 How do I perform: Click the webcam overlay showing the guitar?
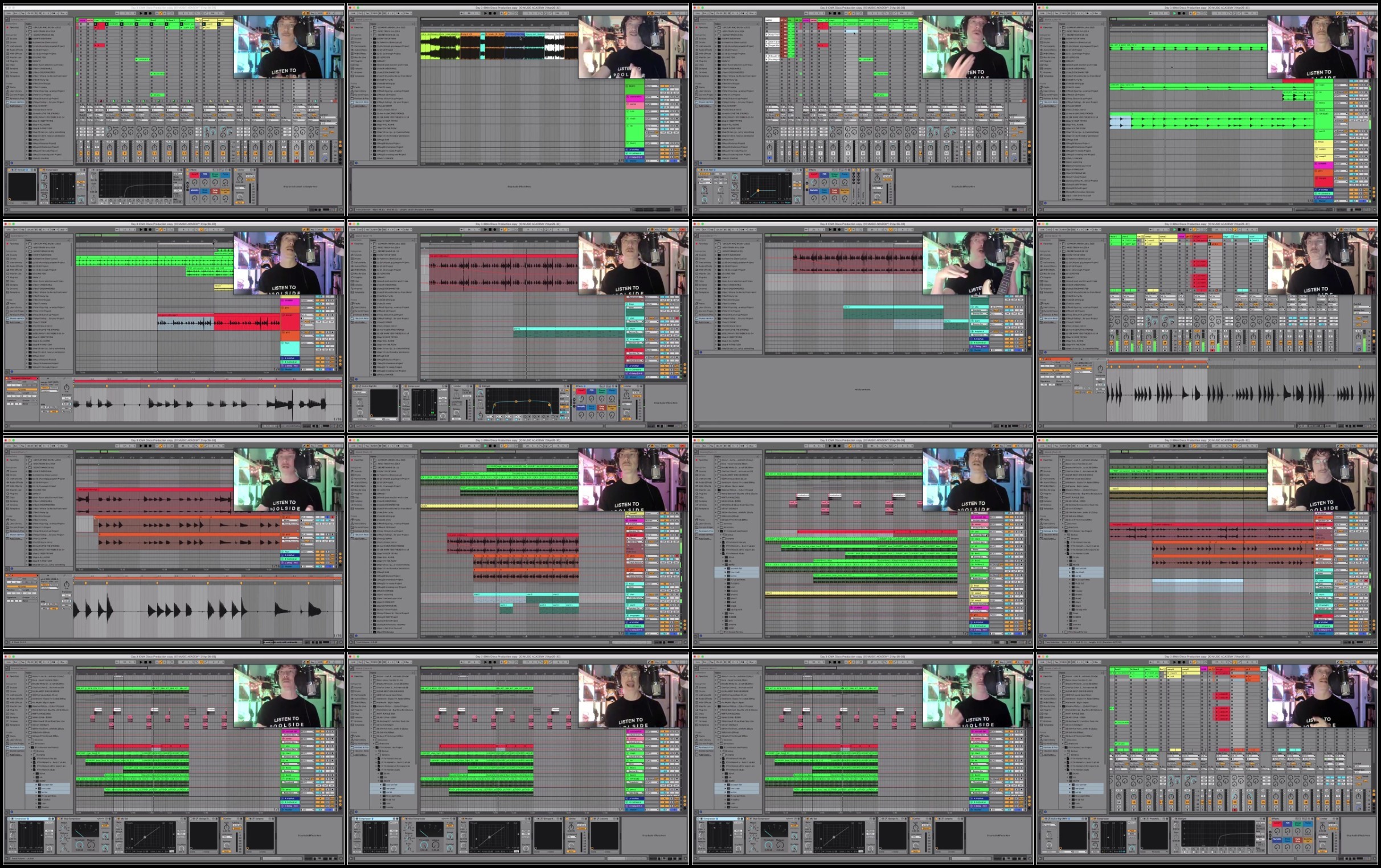point(978,263)
